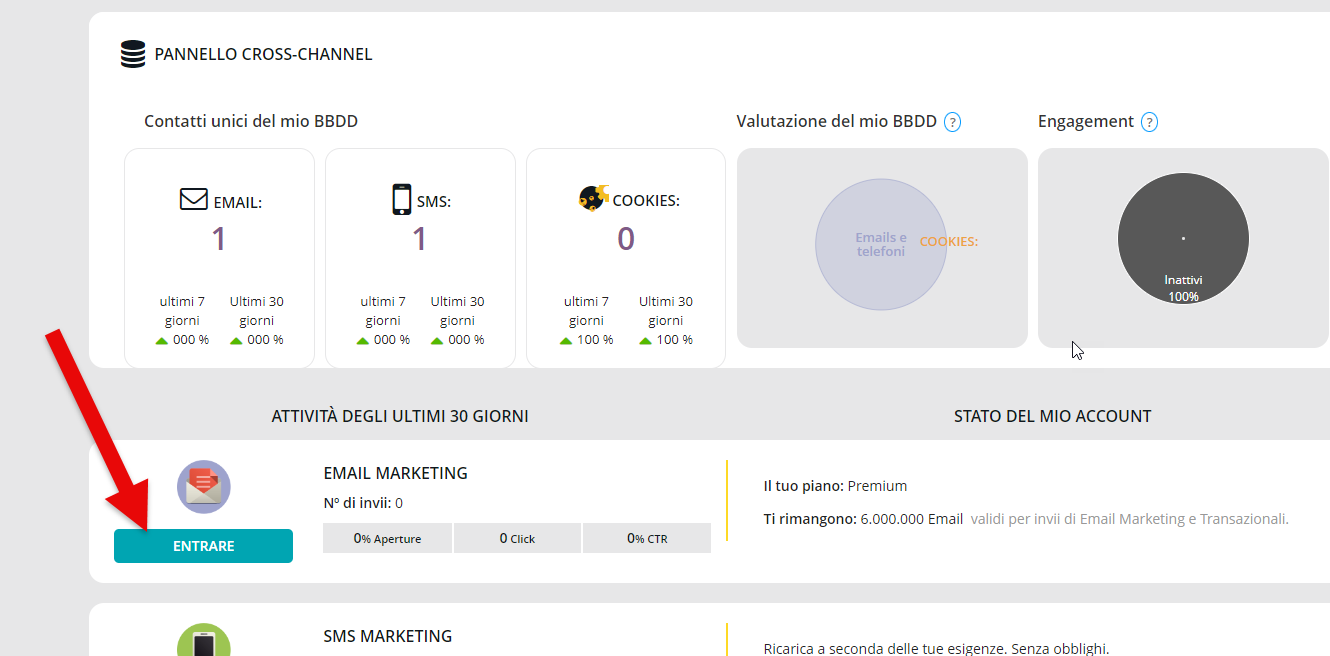Click the smartphone icon in SMS card

pos(401,200)
